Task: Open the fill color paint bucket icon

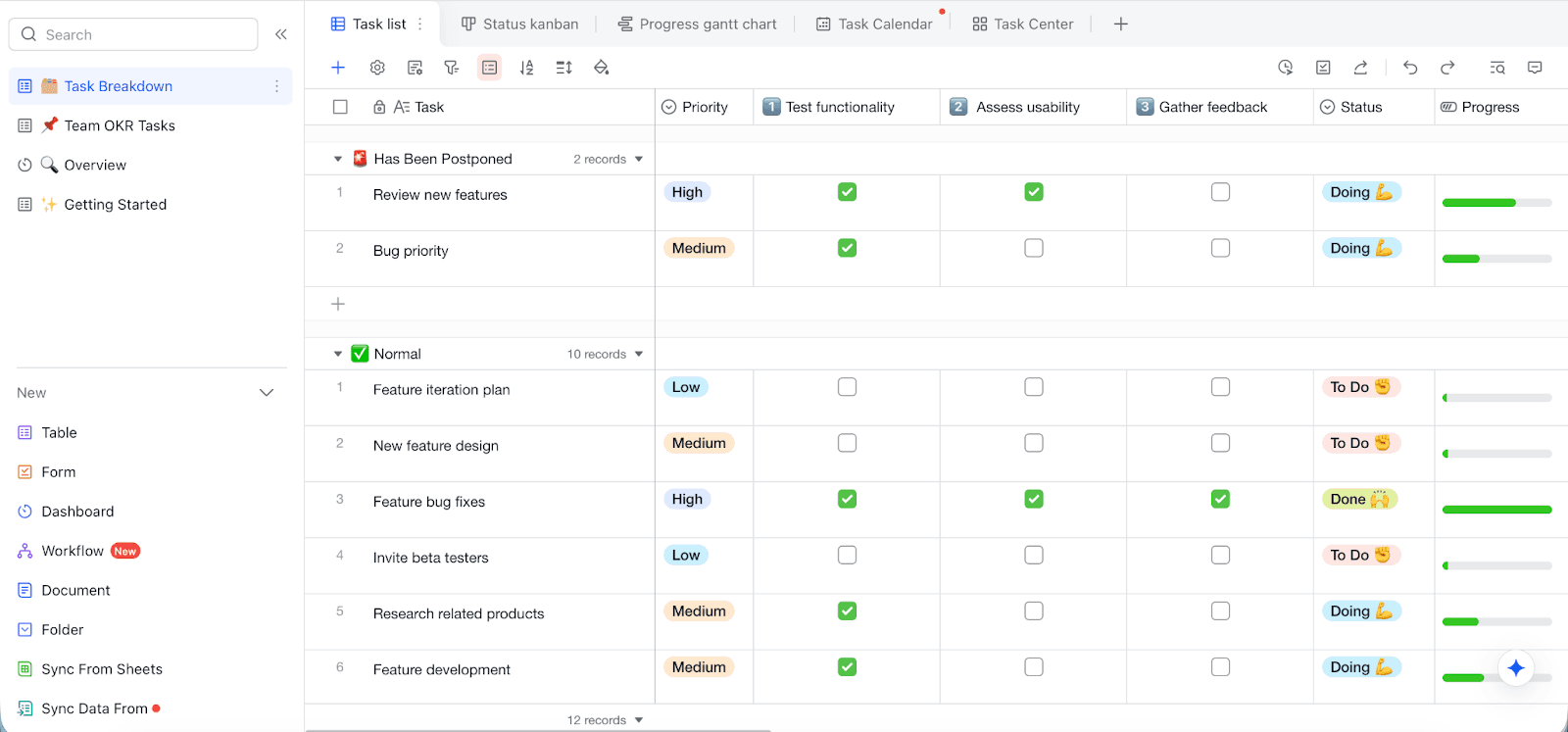Action: (x=602, y=68)
